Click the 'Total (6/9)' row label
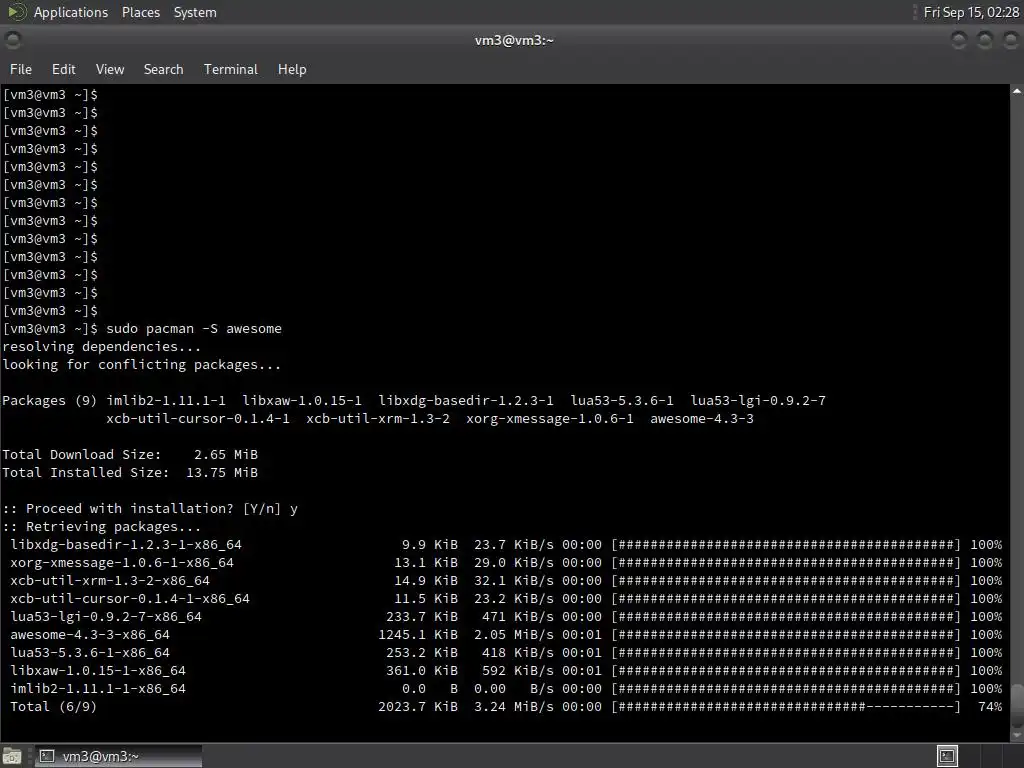Viewport: 1024px width, 768px height. (x=54, y=707)
